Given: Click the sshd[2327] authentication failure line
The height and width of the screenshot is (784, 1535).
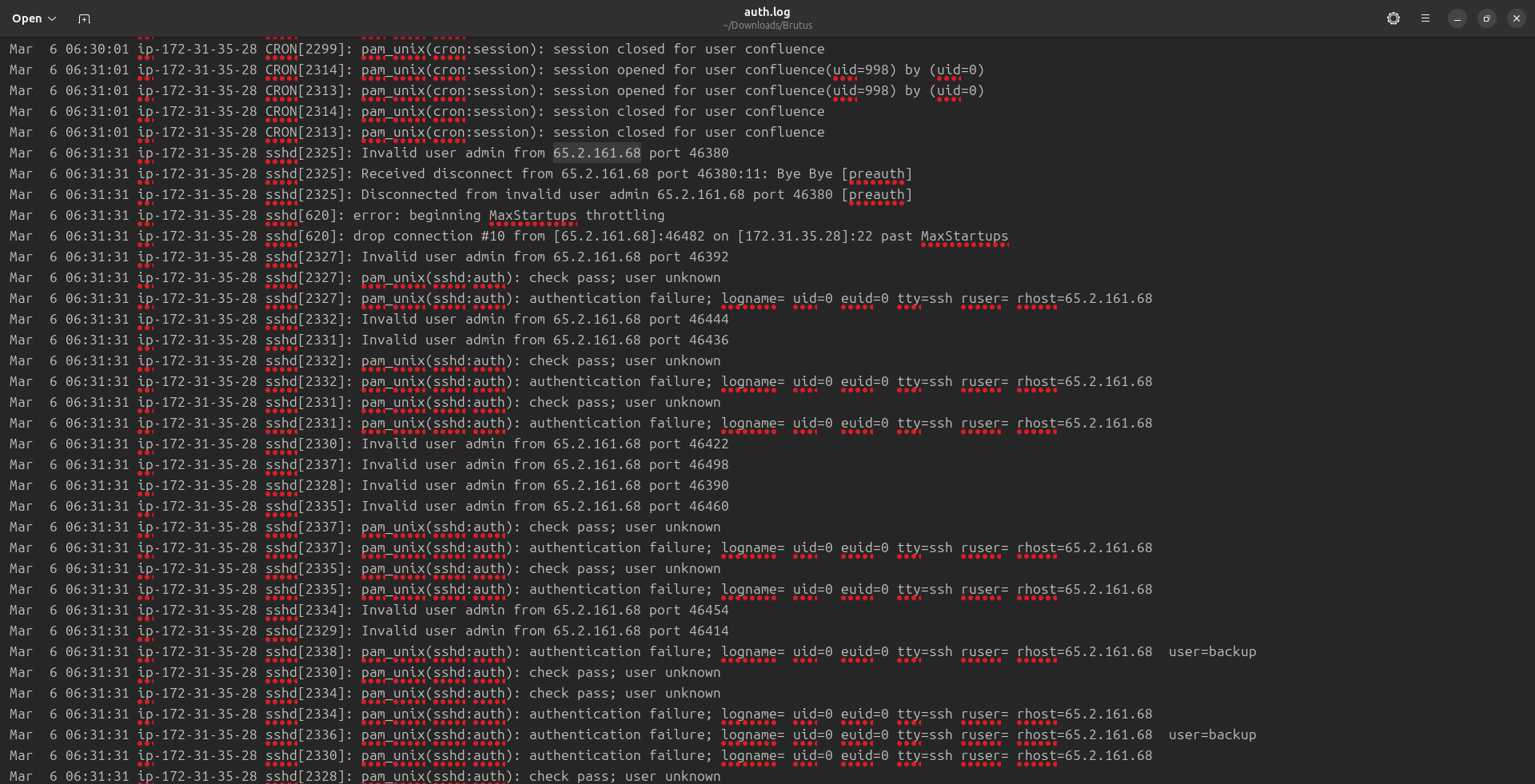Looking at the screenshot, I should (x=581, y=299).
